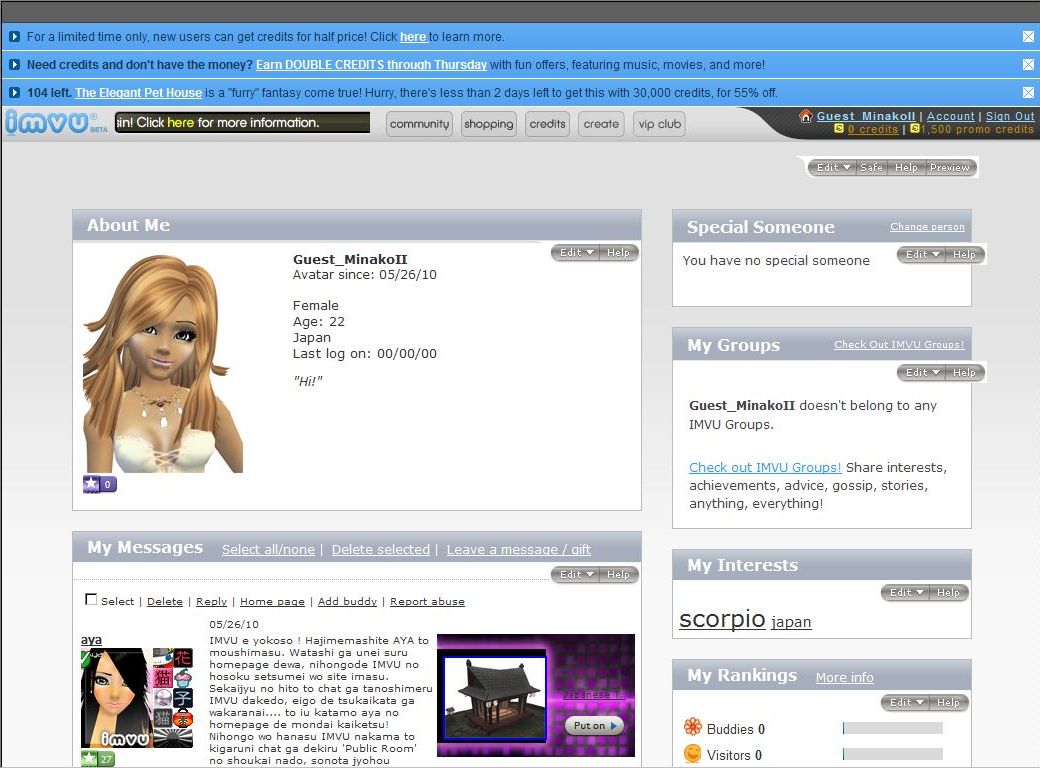Toggle the Safe page mode button
This screenshot has width=1040, height=768.
pos(872,167)
